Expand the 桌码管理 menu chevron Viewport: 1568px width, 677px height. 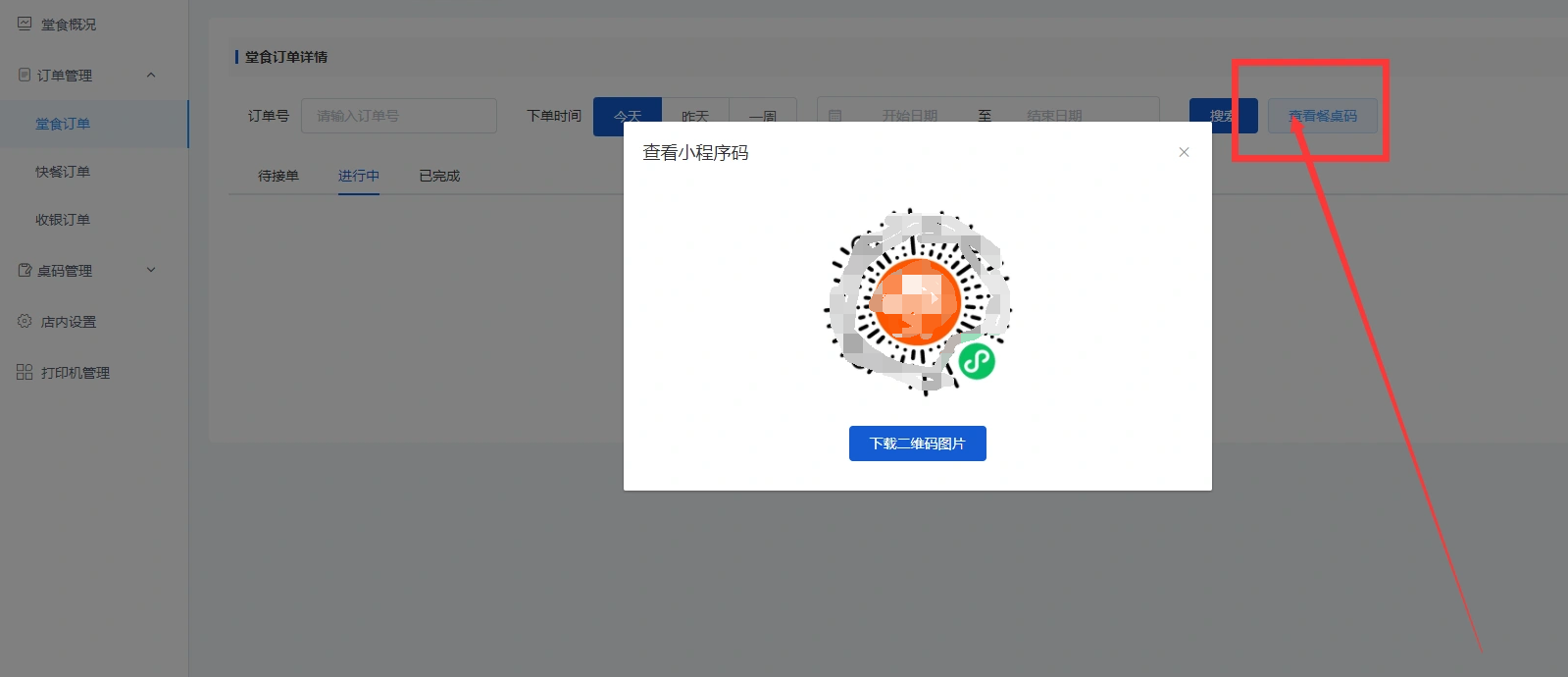point(151,270)
